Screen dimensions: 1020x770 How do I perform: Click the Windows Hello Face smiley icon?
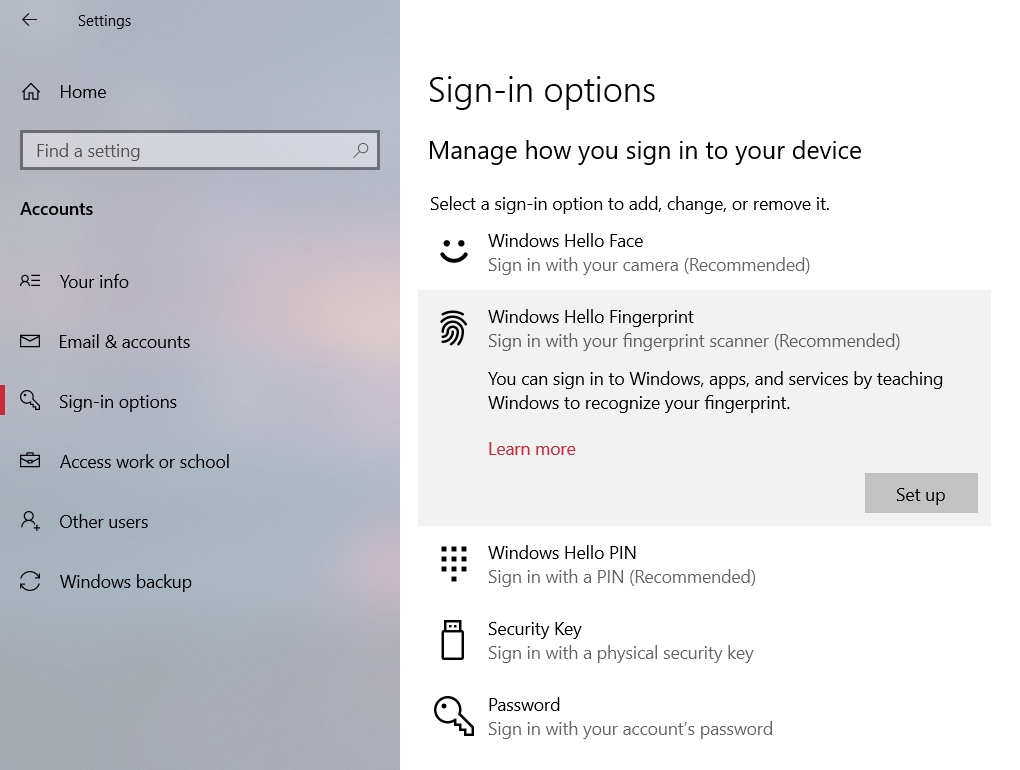(453, 251)
